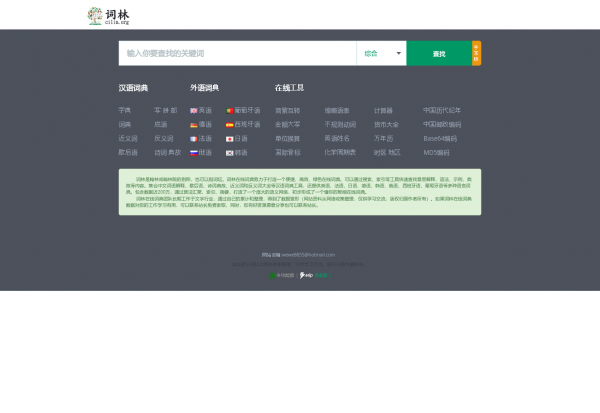Image resolution: width=600 pixels, height=413 pixels.
Task: Click the Korean flag icon for 韩语
Action: click(x=230, y=152)
